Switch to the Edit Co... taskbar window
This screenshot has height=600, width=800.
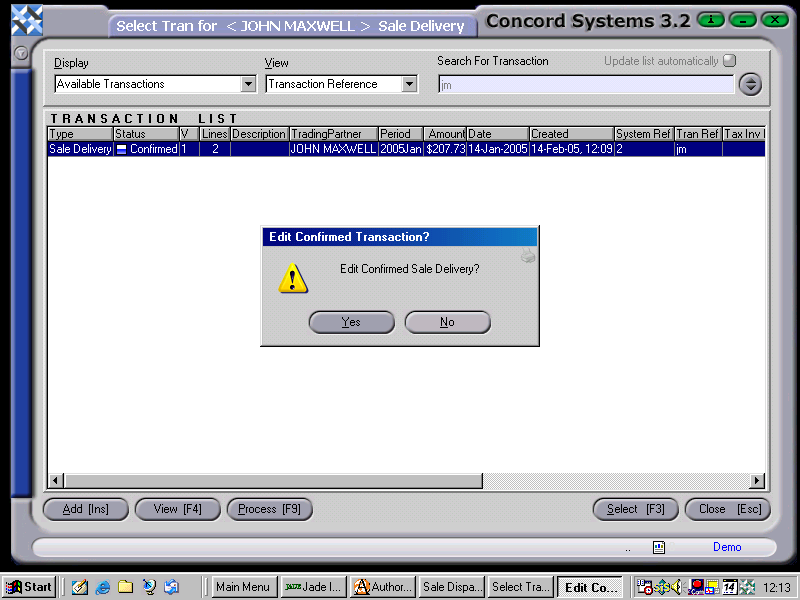590,587
